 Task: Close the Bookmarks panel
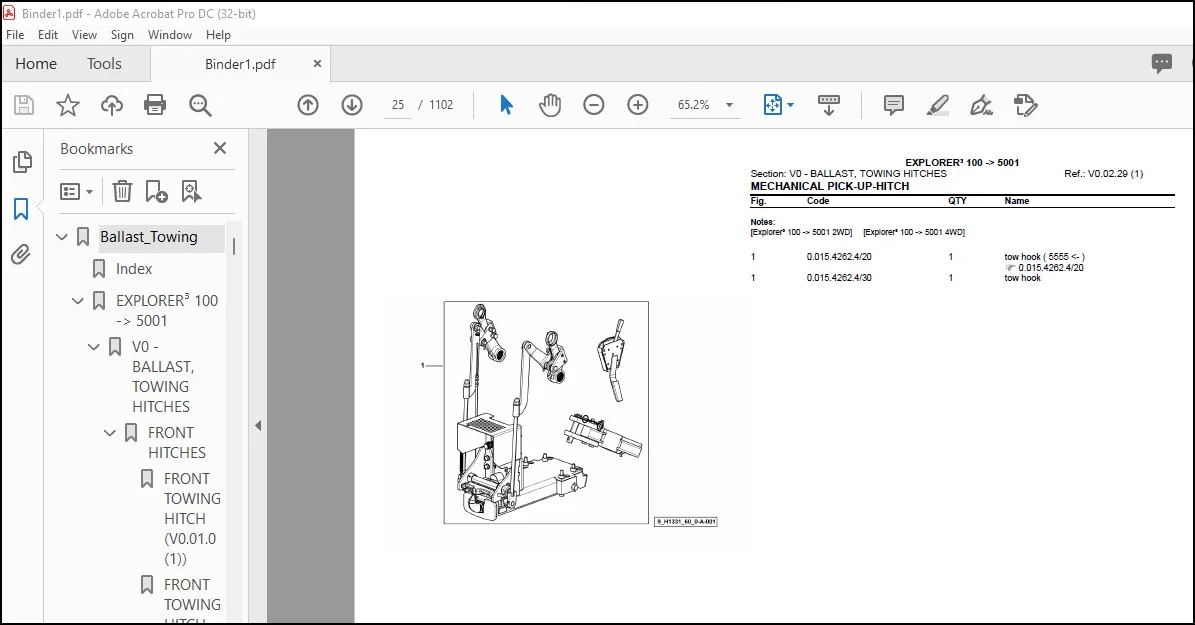(220, 148)
